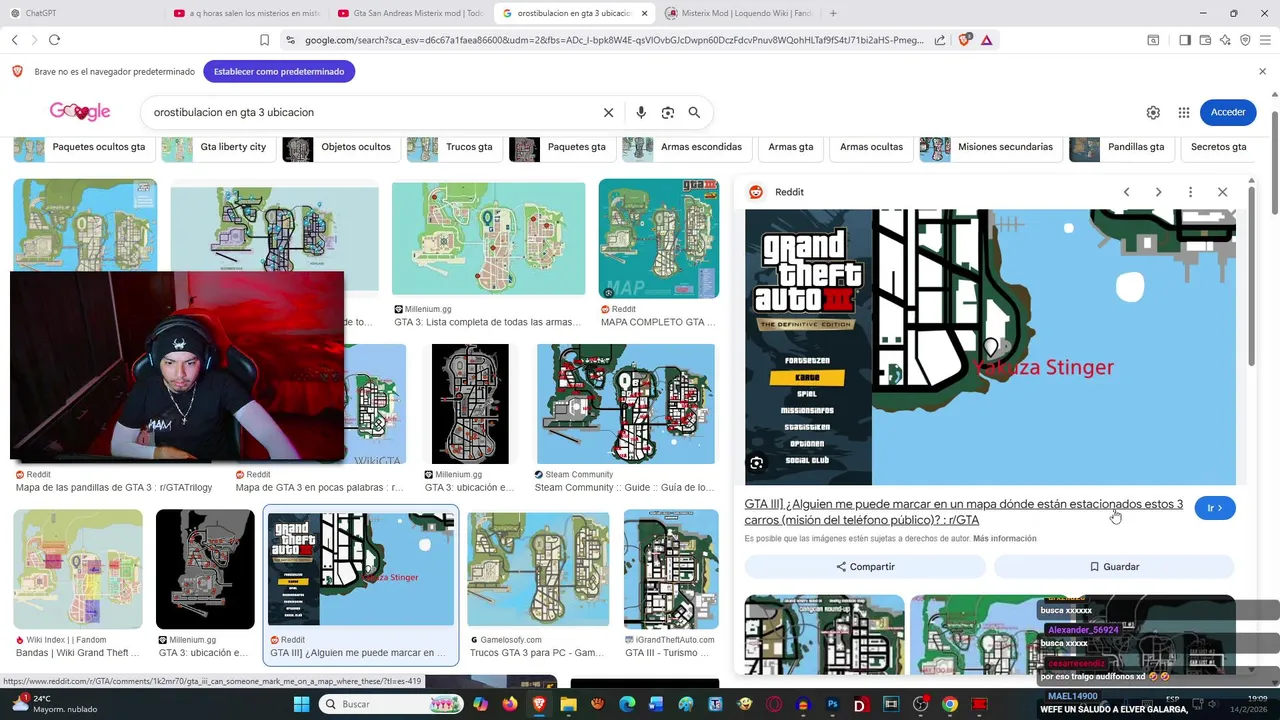Open the three-dot options in the image panel

coord(1190,192)
